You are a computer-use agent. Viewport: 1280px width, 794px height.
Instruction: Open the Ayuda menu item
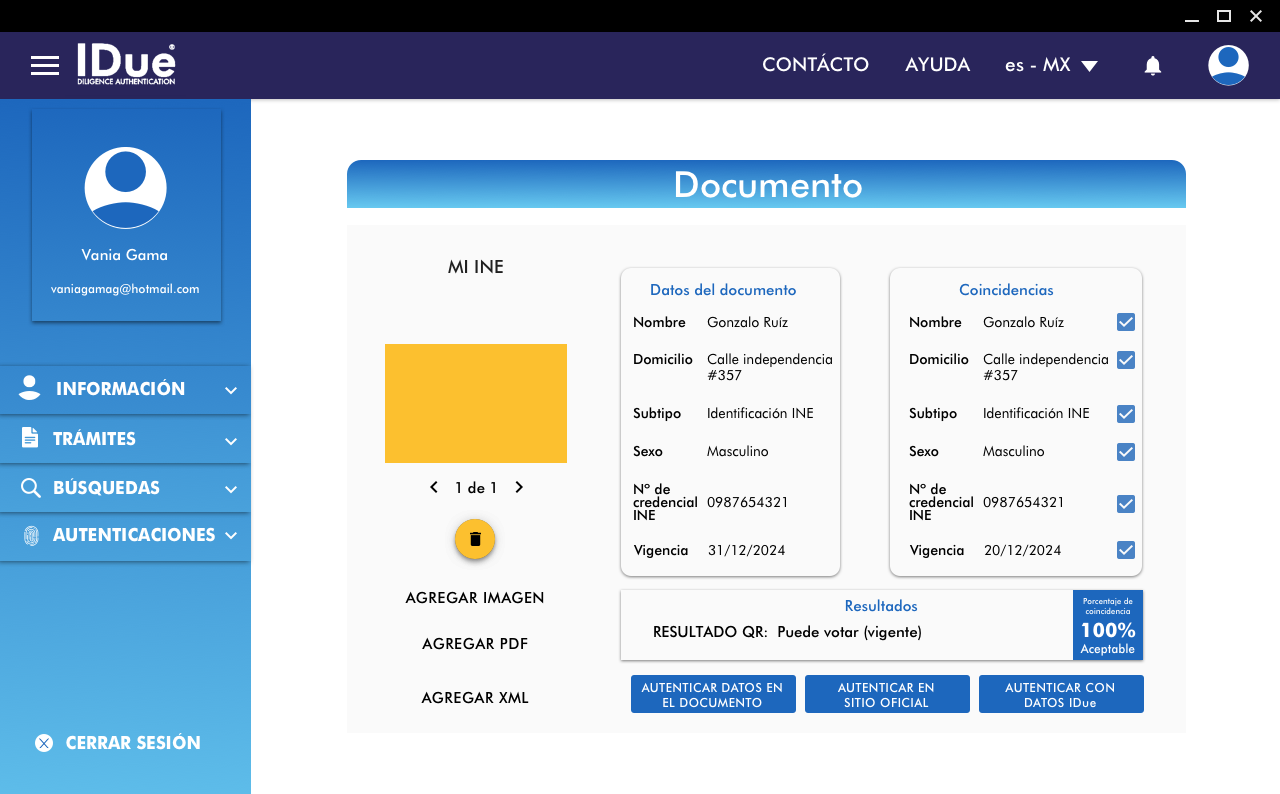(x=937, y=65)
